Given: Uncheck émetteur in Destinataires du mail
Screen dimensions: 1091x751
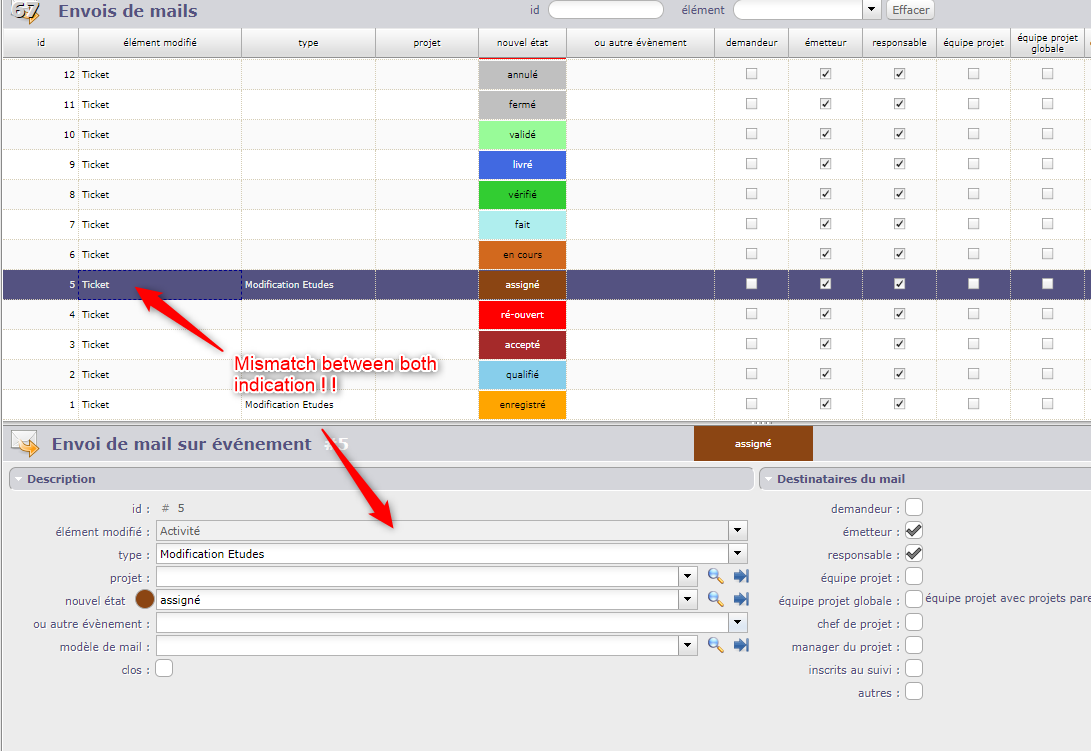Looking at the screenshot, I should click(x=914, y=530).
